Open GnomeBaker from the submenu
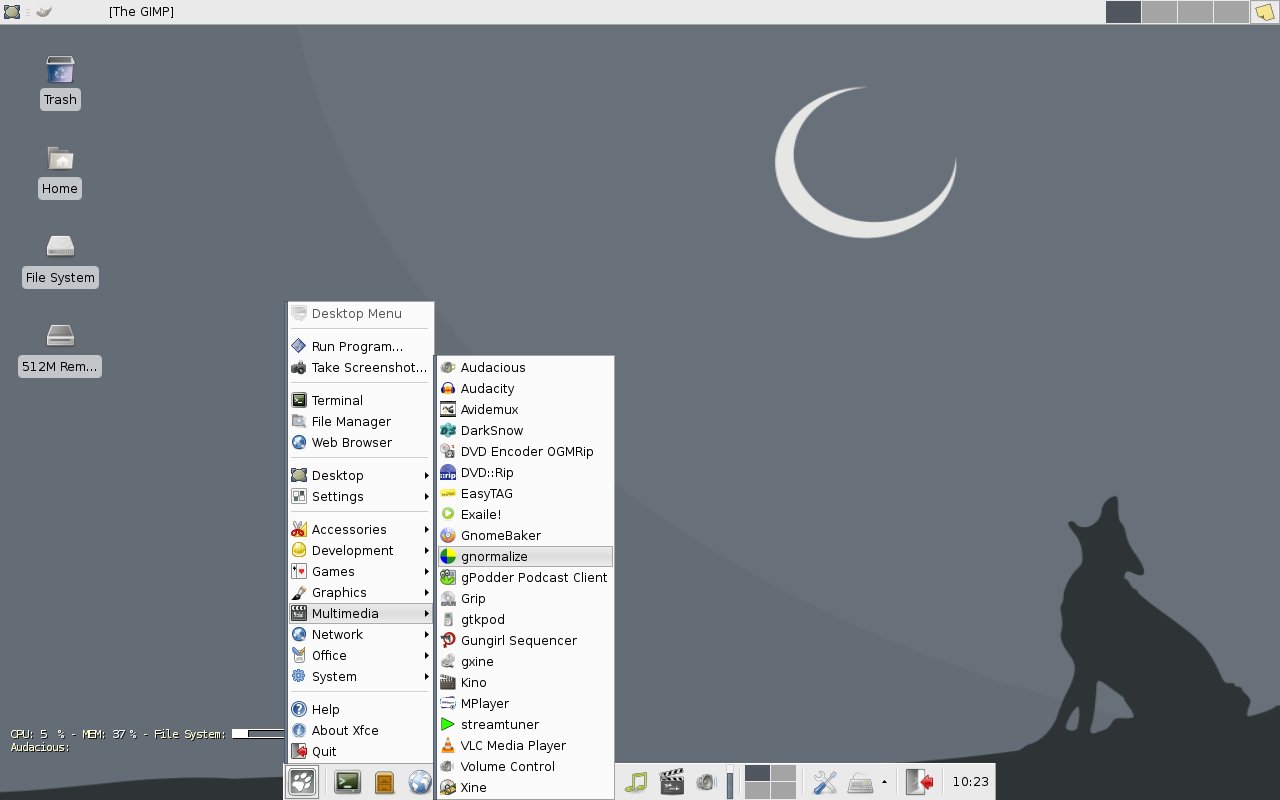 pos(525,535)
